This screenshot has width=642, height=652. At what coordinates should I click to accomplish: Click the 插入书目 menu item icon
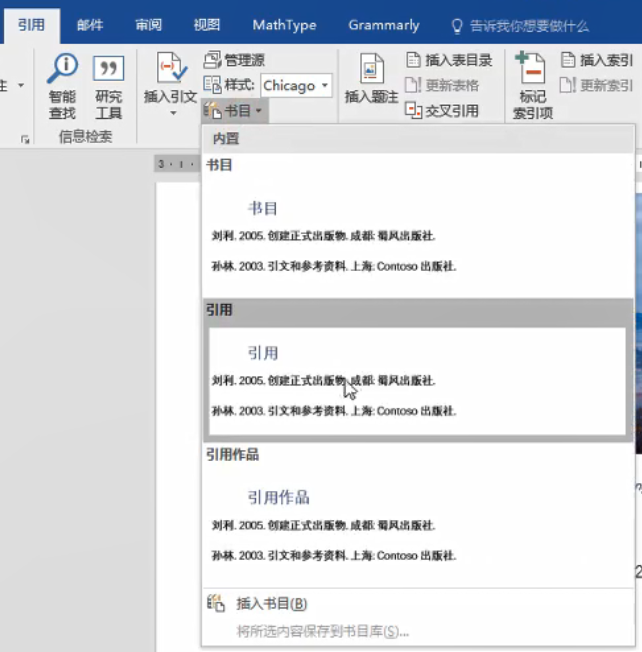[216, 603]
